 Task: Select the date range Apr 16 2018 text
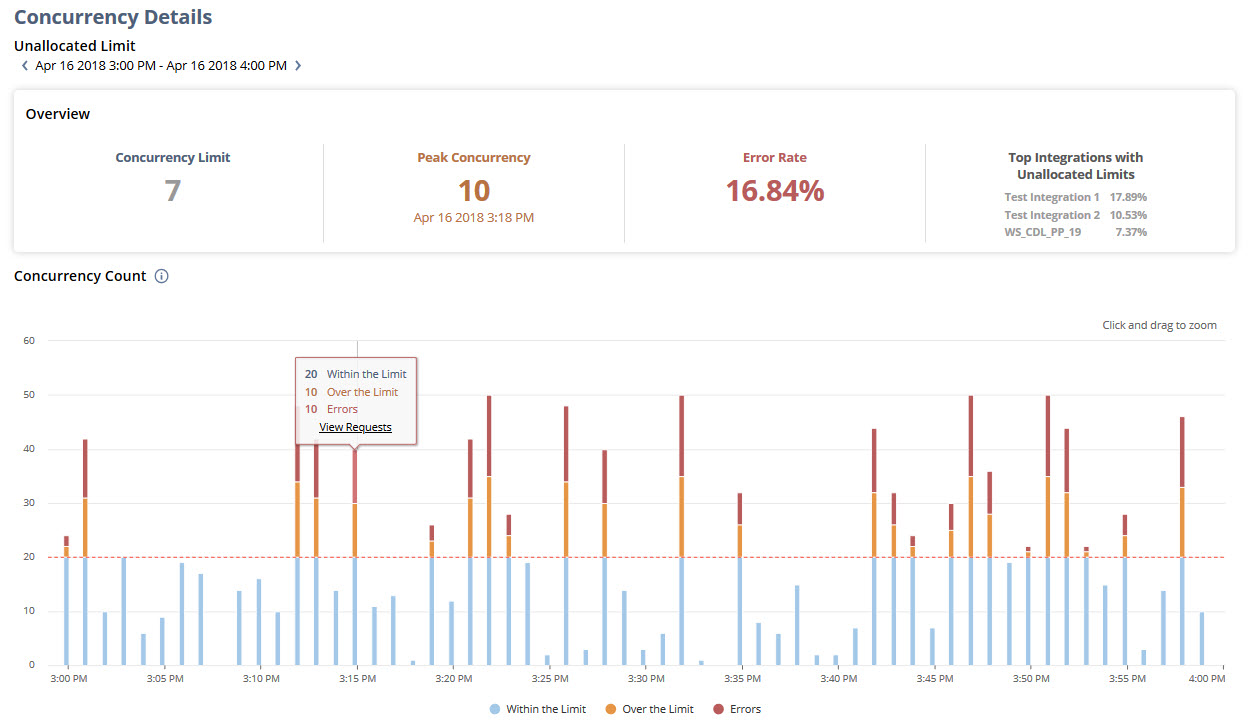point(161,66)
